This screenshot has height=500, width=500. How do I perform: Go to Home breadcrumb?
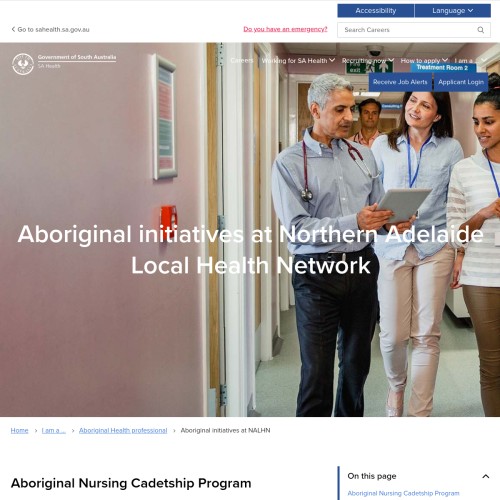(19, 430)
